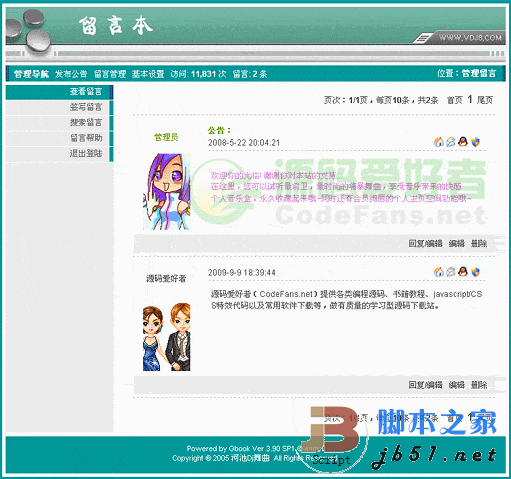
Task: Click email icon on the 管理员 announcement
Action: point(451,142)
